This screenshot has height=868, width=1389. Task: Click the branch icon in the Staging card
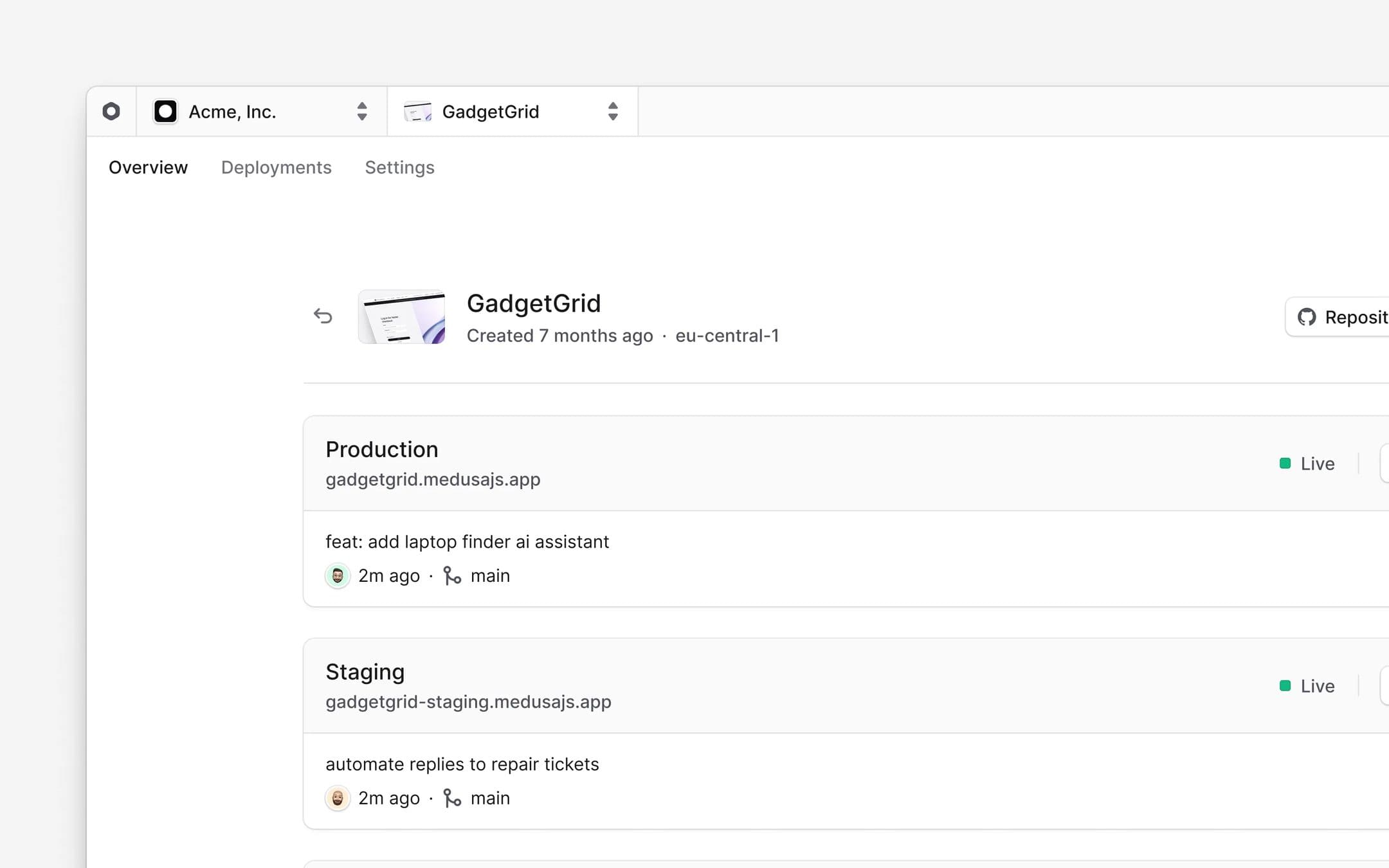click(452, 798)
